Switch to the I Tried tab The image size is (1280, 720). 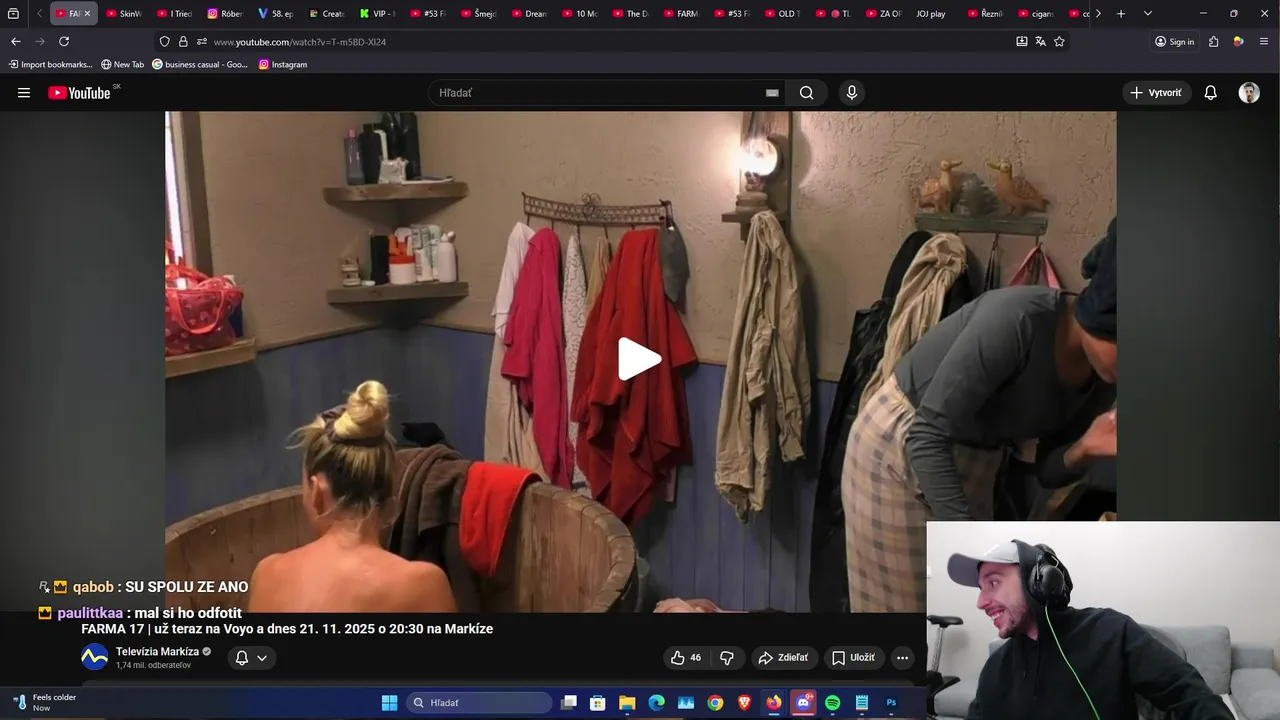pyautogui.click(x=175, y=14)
